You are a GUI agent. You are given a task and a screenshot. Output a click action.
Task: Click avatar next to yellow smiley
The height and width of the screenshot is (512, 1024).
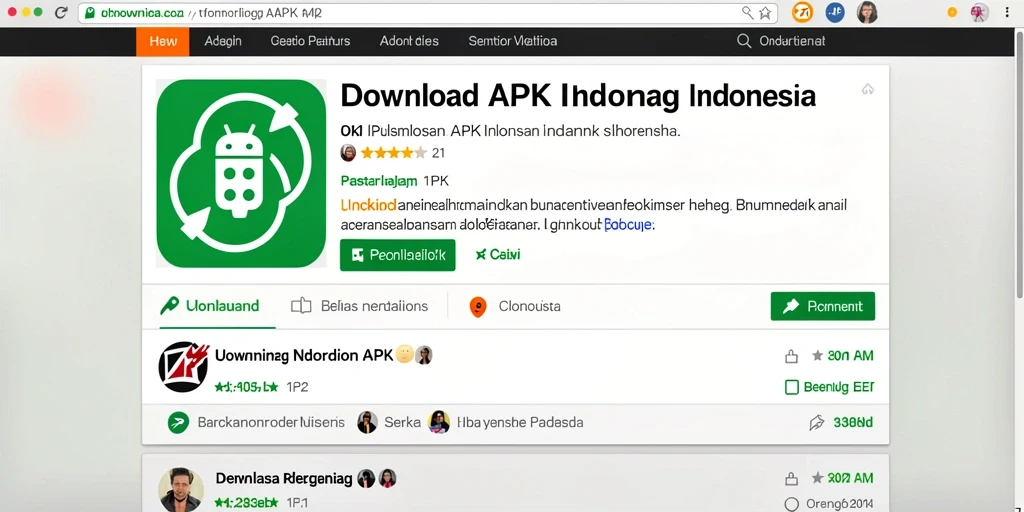424,355
